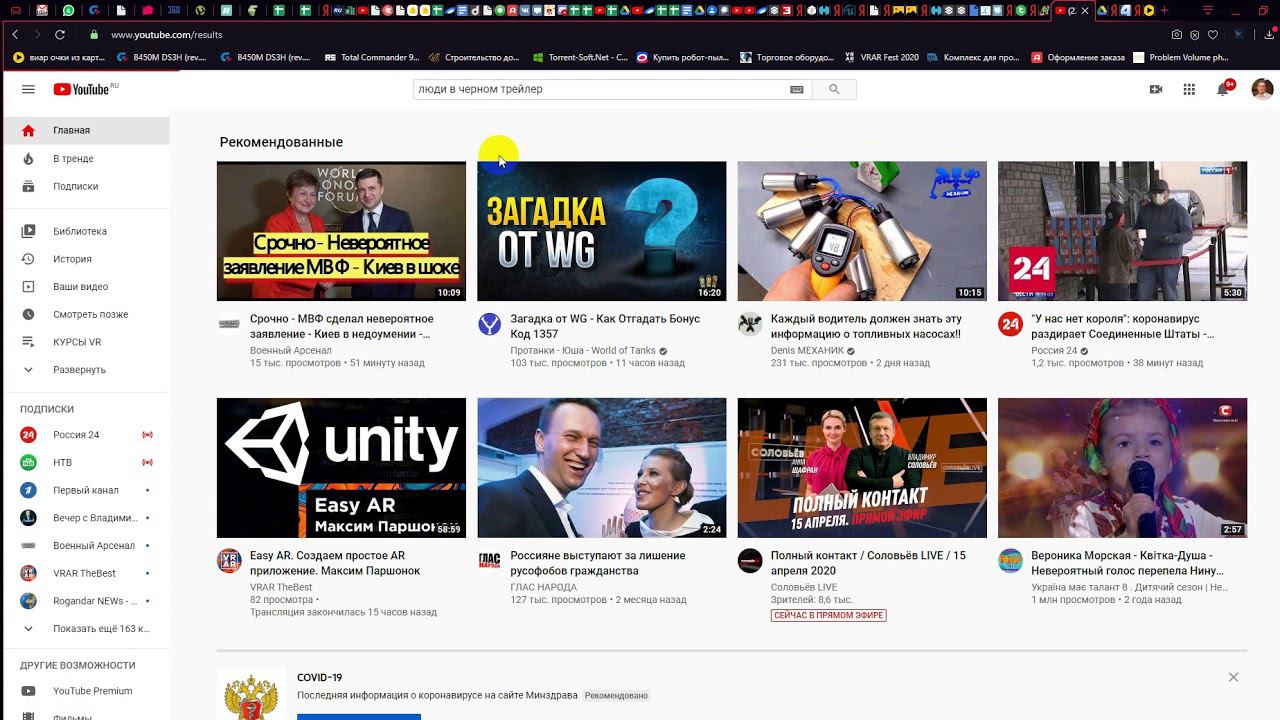
Task: Open Rogandar NEWs subscription
Action: pyautogui.click(x=85, y=601)
